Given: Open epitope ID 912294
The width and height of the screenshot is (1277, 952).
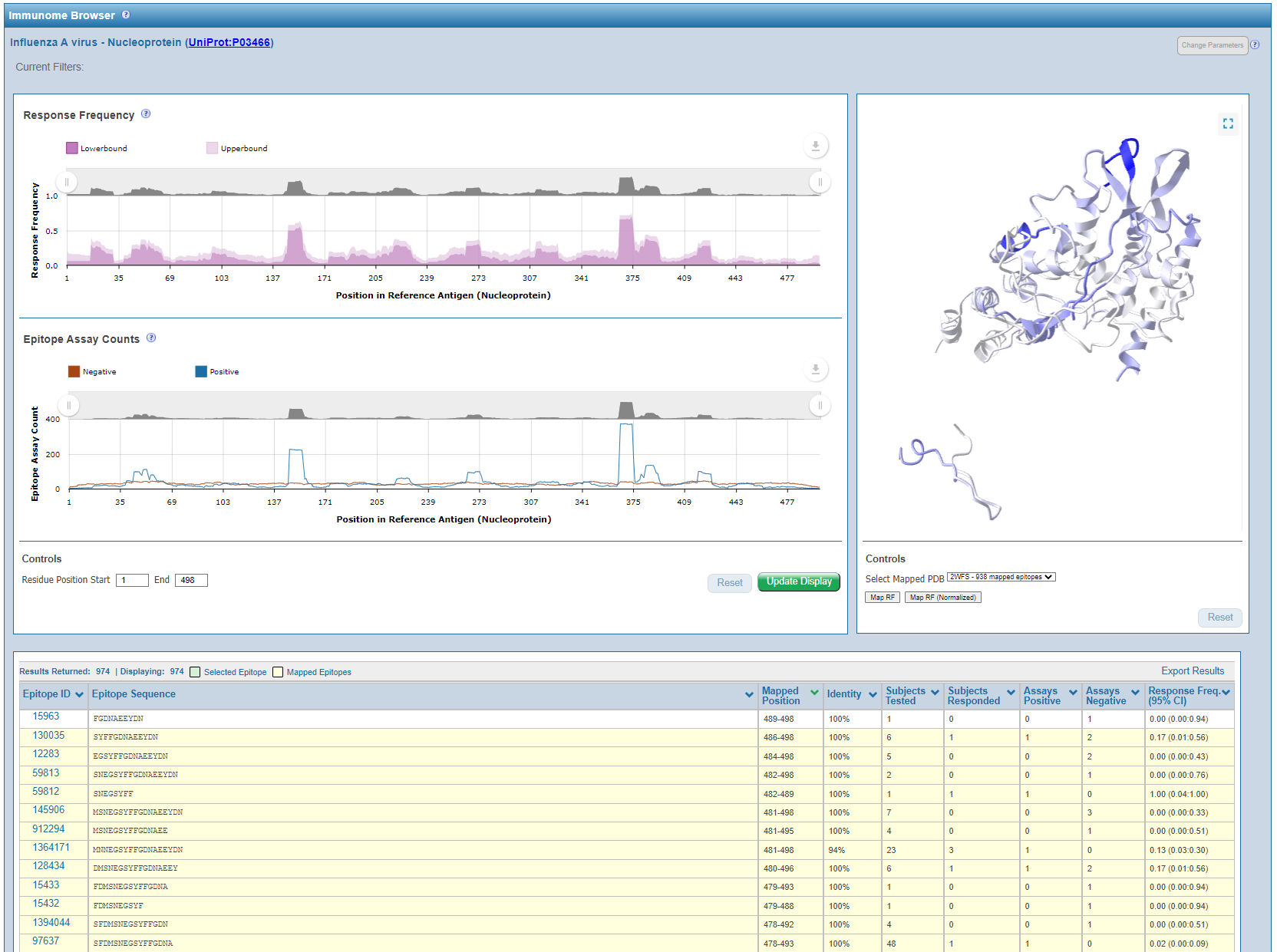Looking at the screenshot, I should [x=48, y=829].
